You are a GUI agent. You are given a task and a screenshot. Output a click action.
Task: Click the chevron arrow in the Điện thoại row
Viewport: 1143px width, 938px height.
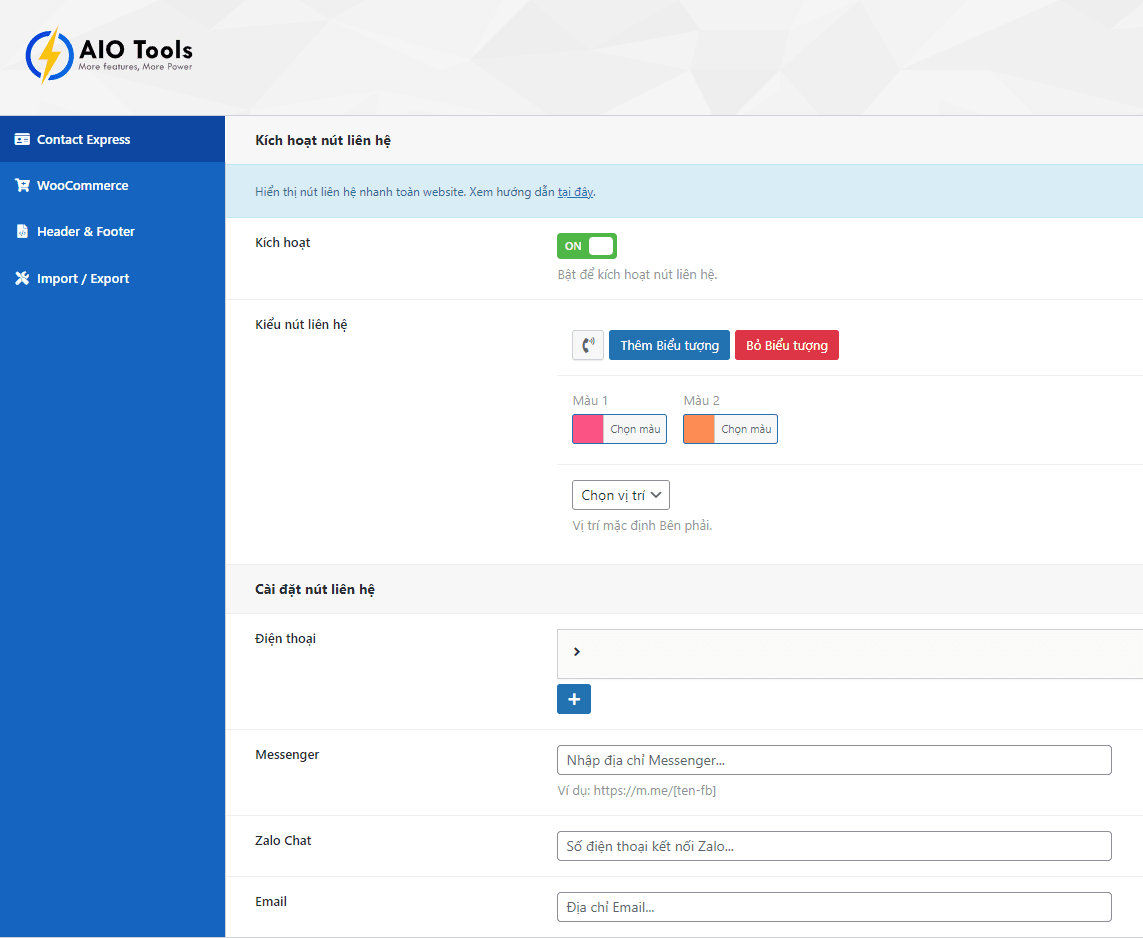coord(576,651)
